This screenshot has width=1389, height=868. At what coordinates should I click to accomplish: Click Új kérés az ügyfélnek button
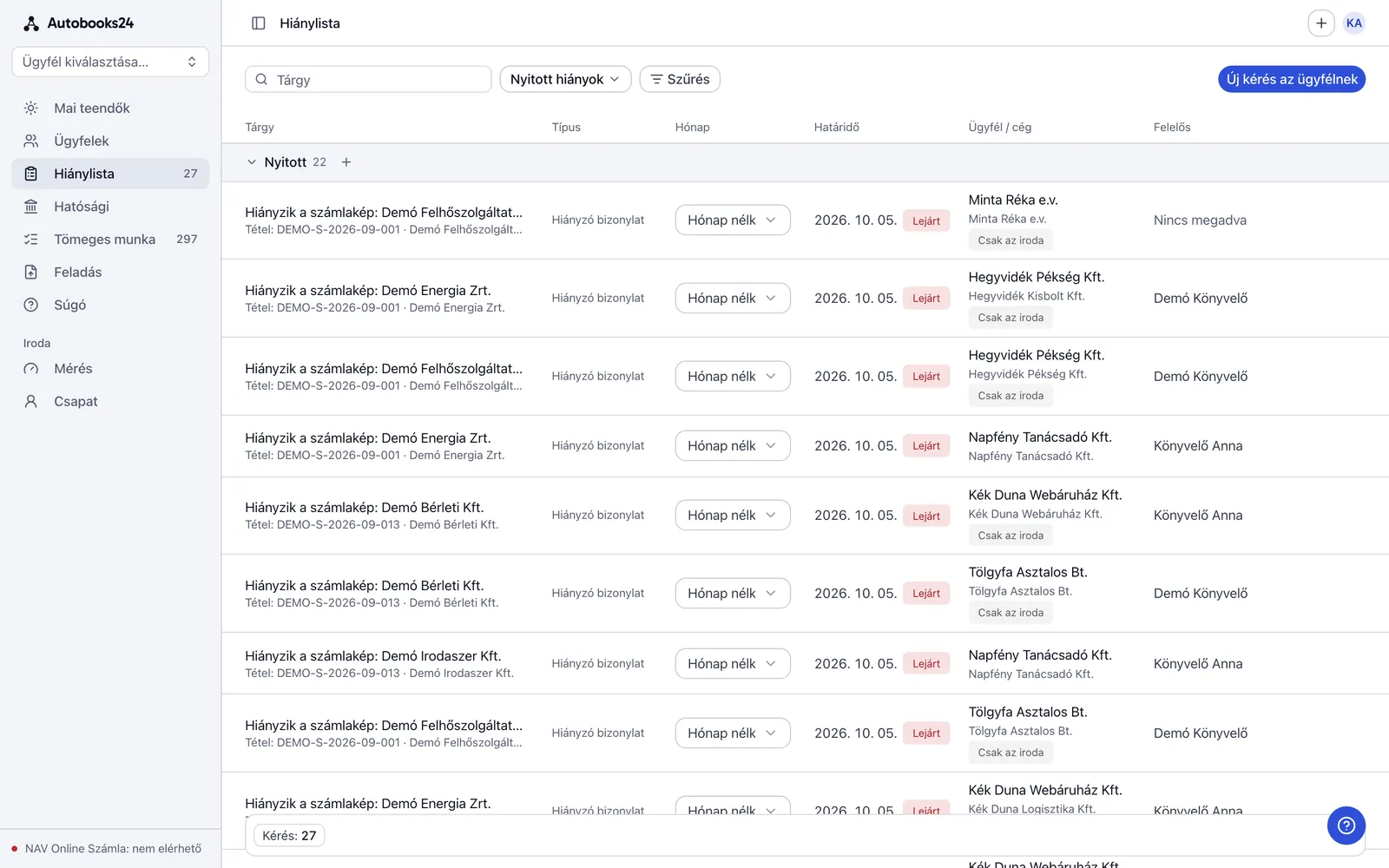(1292, 79)
